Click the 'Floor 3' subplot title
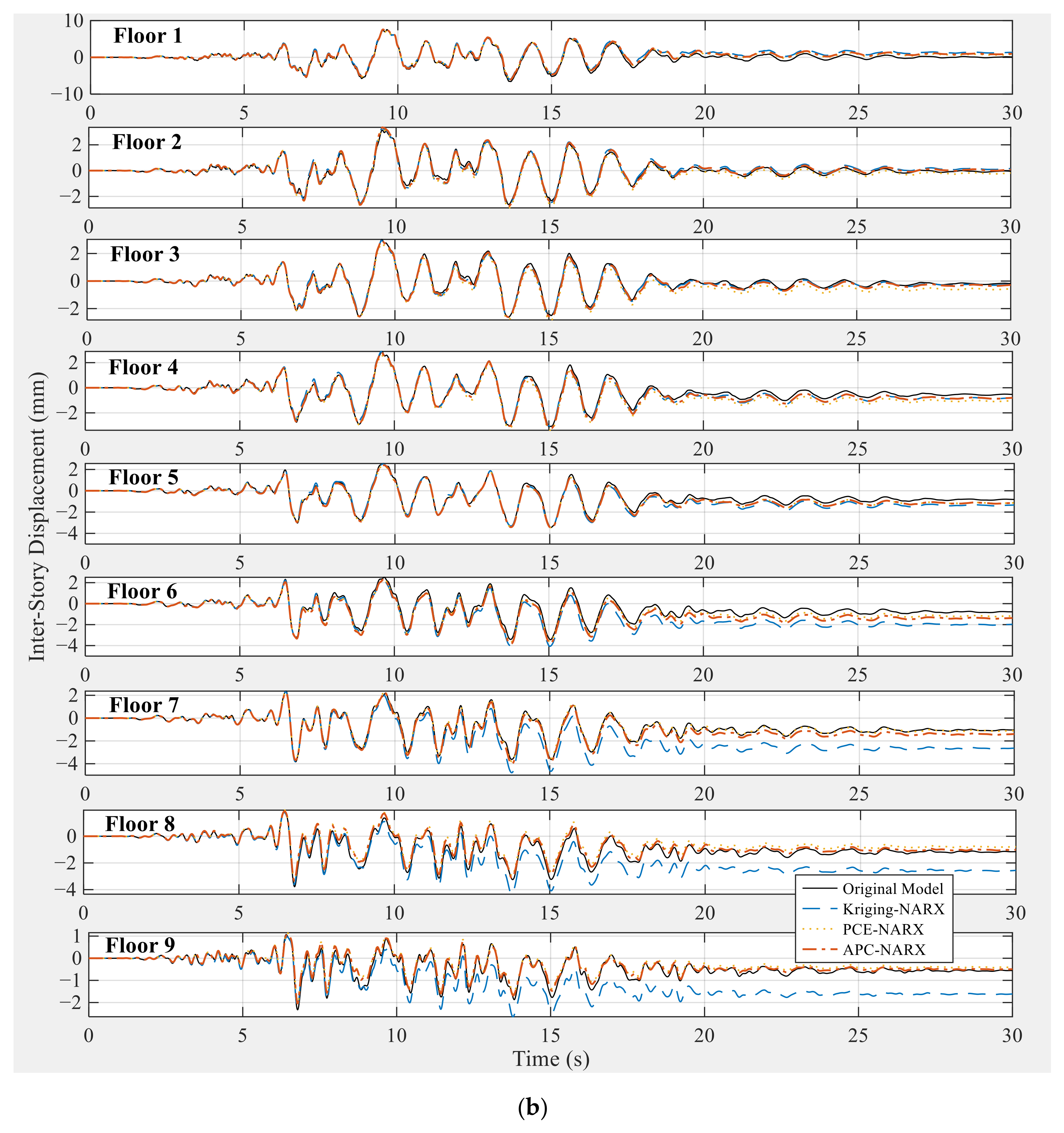 145,254
